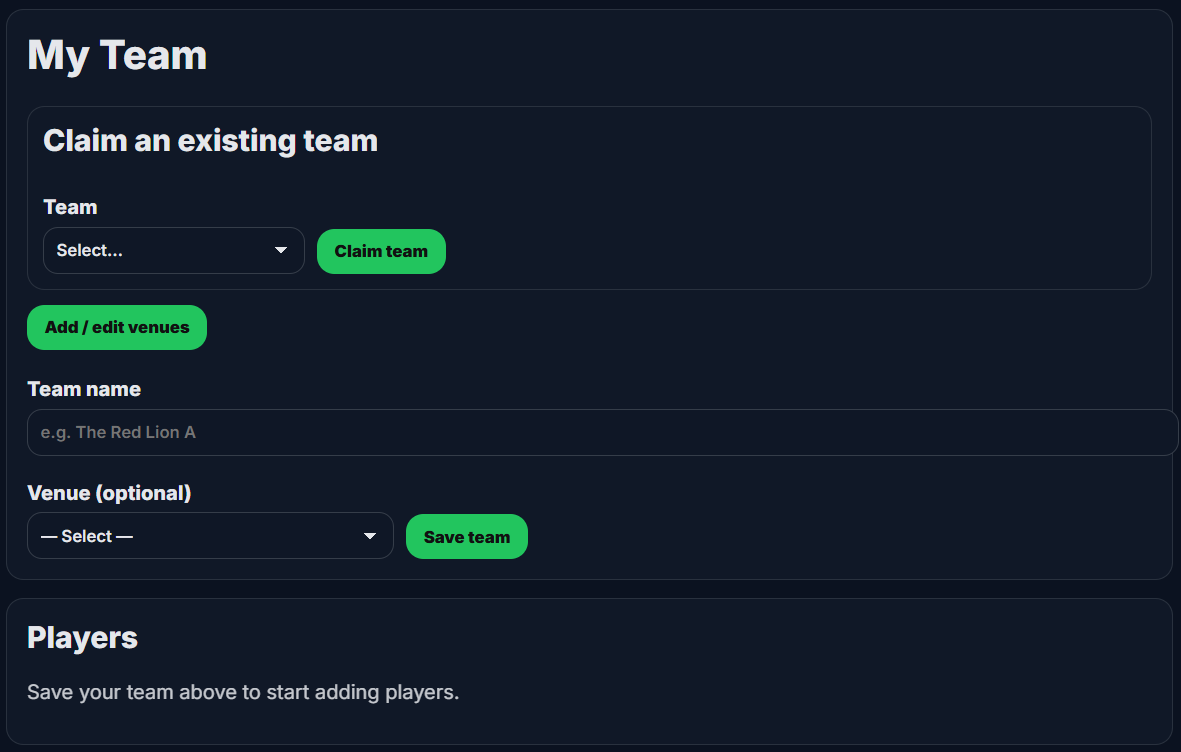Focus the Team name input field

602,432
